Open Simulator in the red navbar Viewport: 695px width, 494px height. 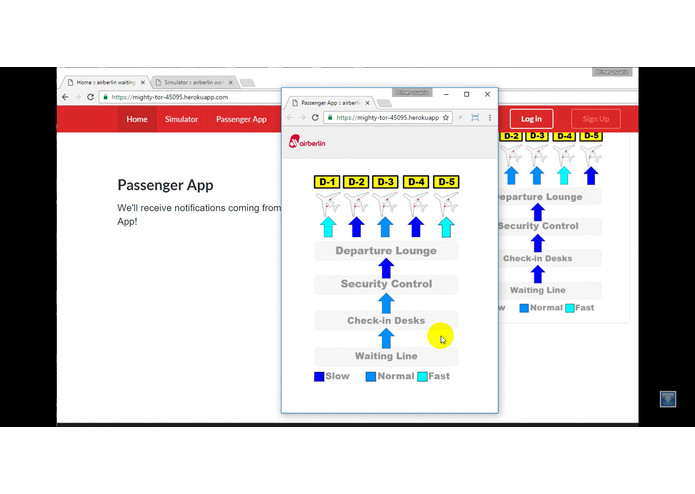181,119
